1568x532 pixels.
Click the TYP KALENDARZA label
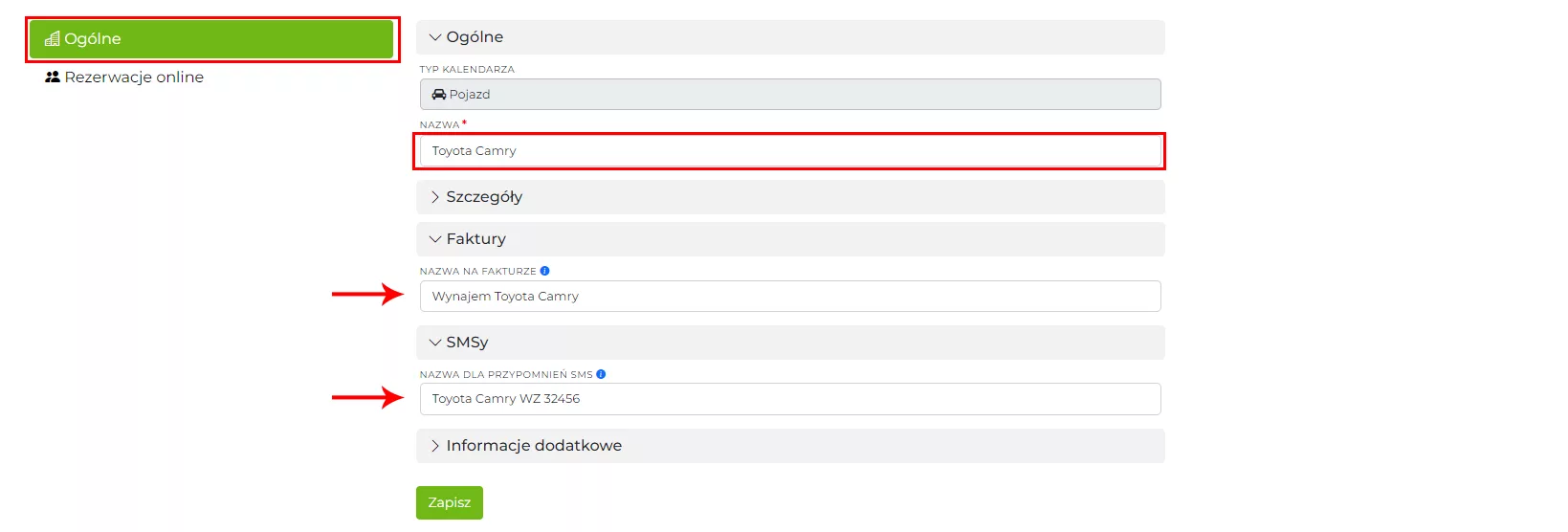tap(467, 70)
